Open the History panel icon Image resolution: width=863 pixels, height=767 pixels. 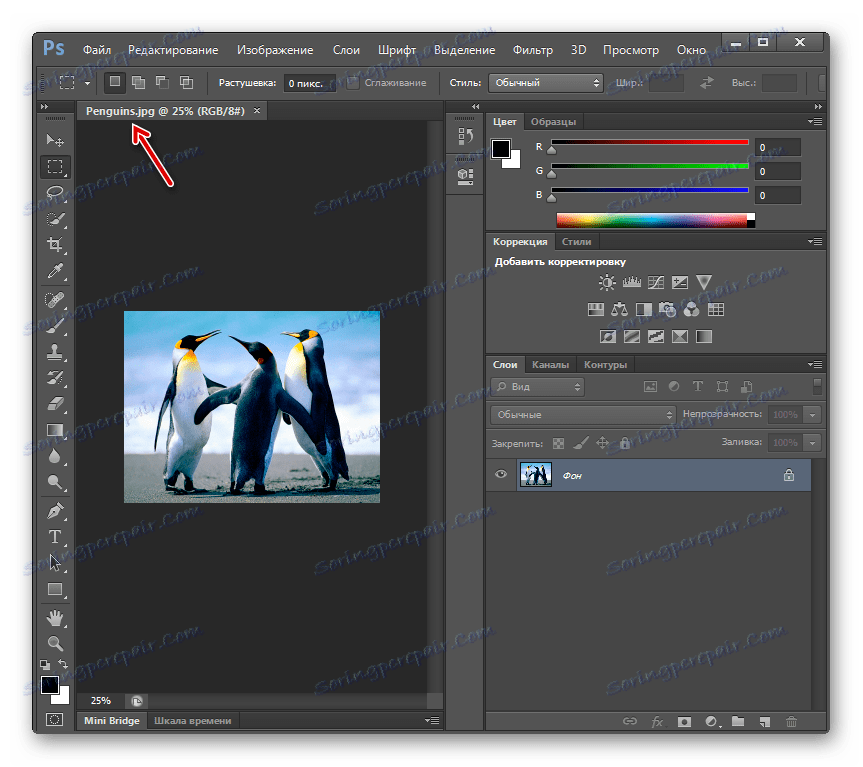coord(465,136)
